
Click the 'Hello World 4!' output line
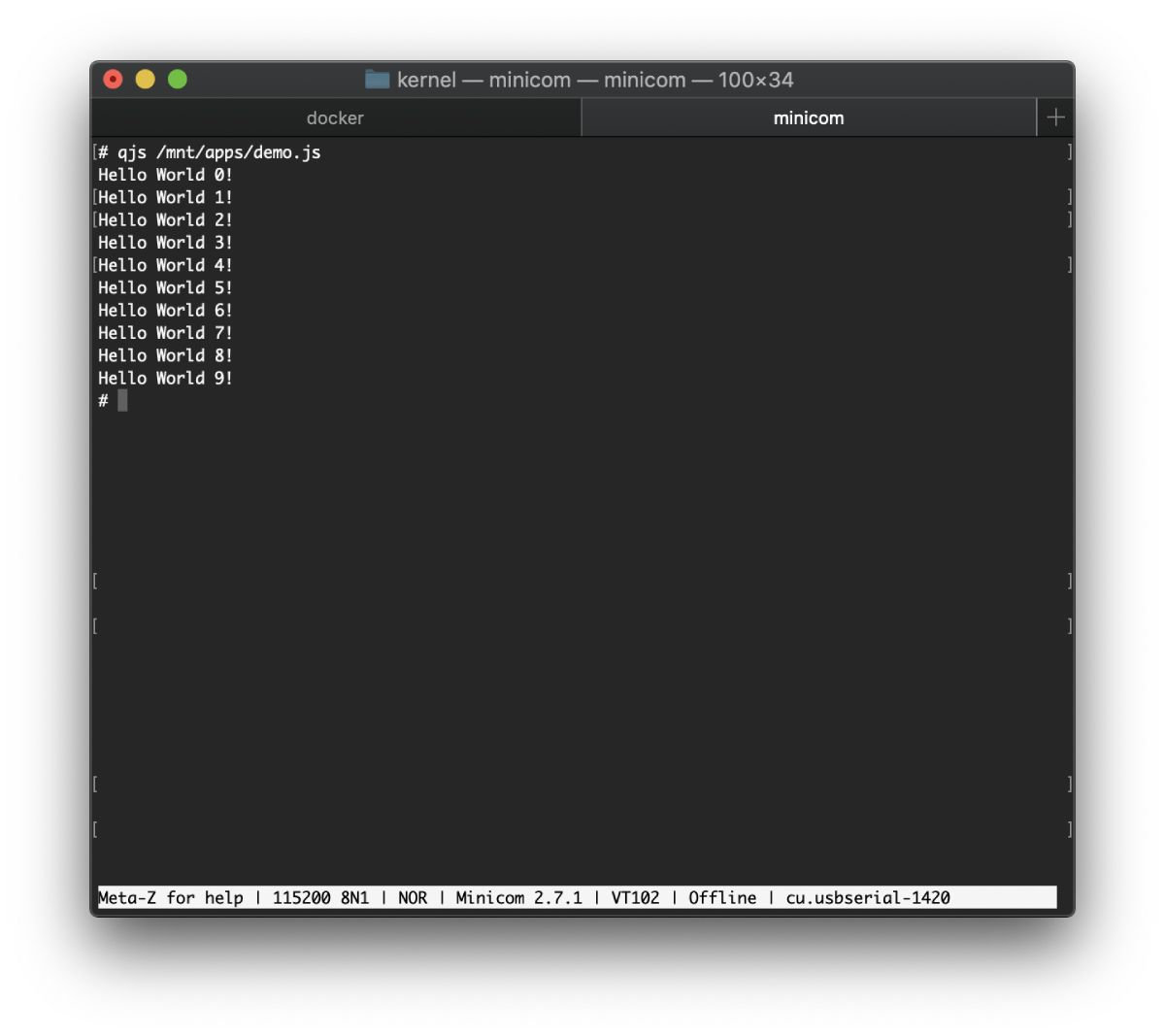coord(165,265)
